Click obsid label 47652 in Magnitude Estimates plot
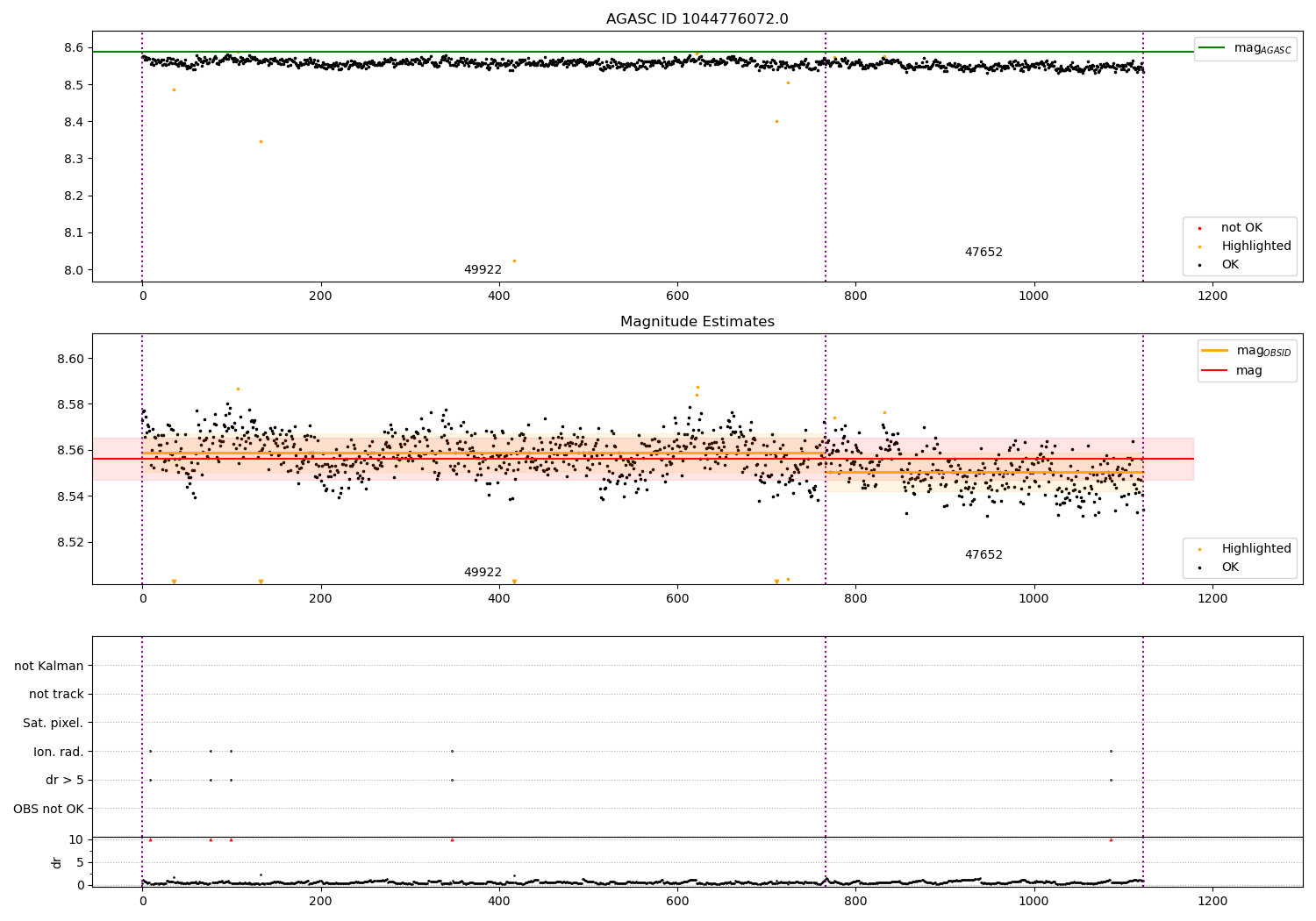Image resolution: width=1316 pixels, height=921 pixels. coord(983,555)
